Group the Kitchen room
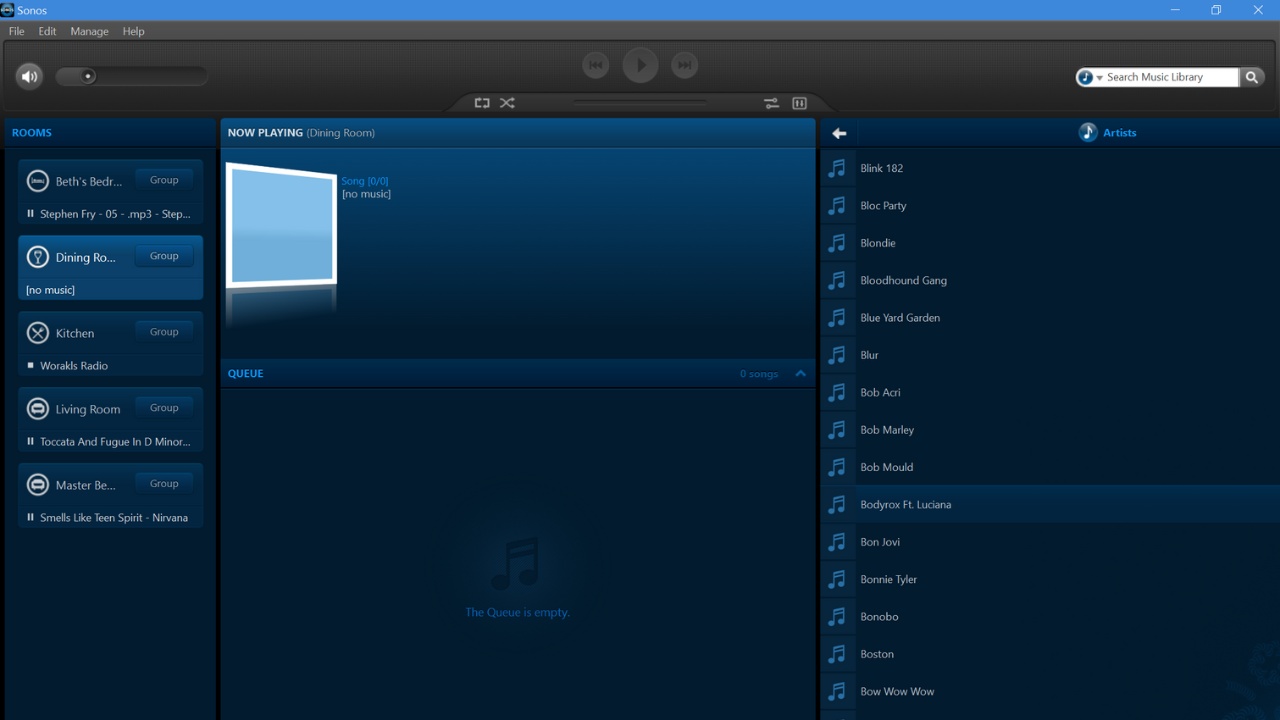 click(164, 332)
